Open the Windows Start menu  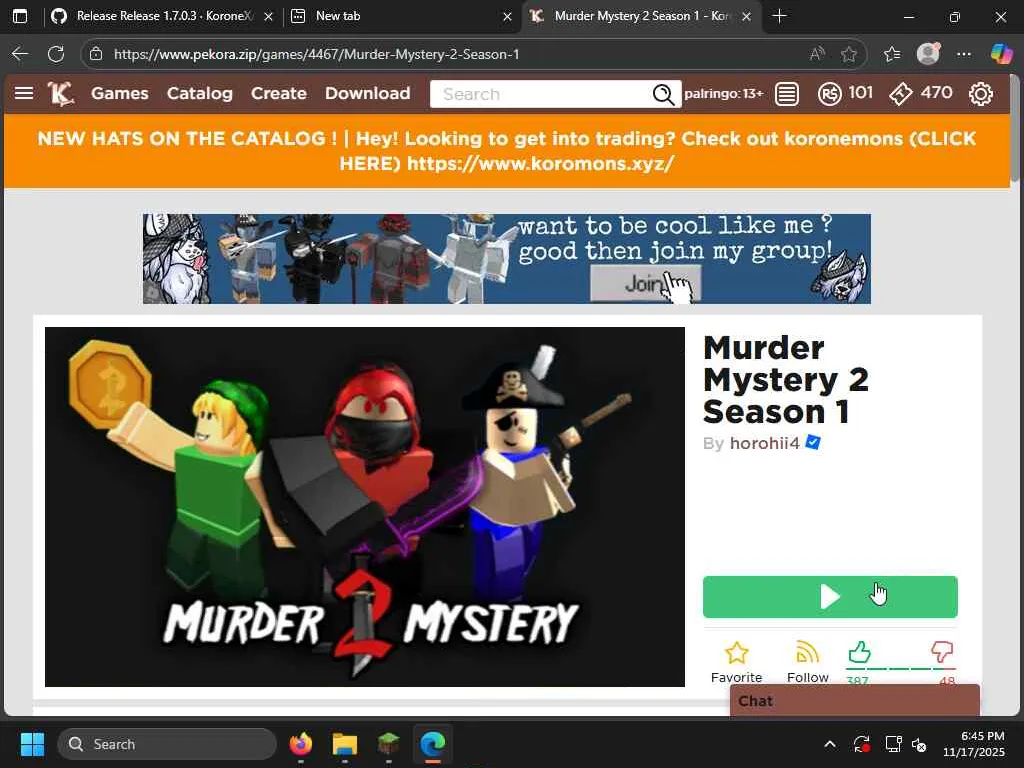pyautogui.click(x=32, y=744)
